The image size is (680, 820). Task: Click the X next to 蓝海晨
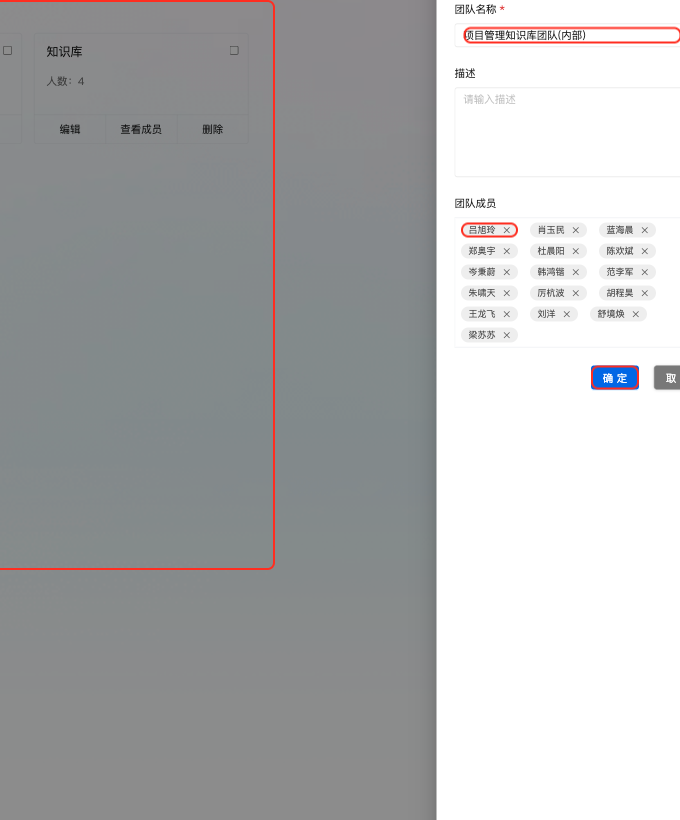point(645,230)
